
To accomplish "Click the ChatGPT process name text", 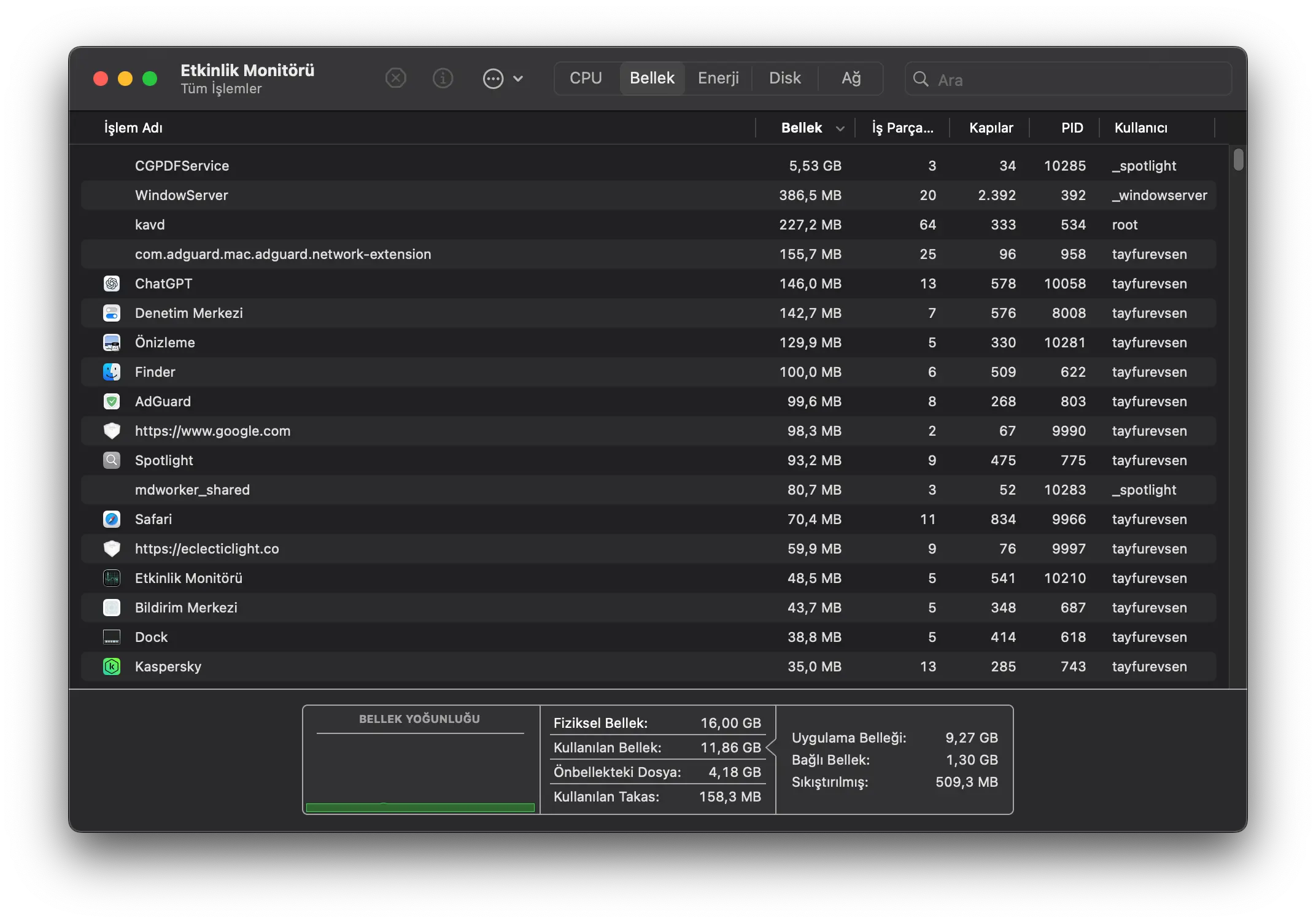I will 163,284.
